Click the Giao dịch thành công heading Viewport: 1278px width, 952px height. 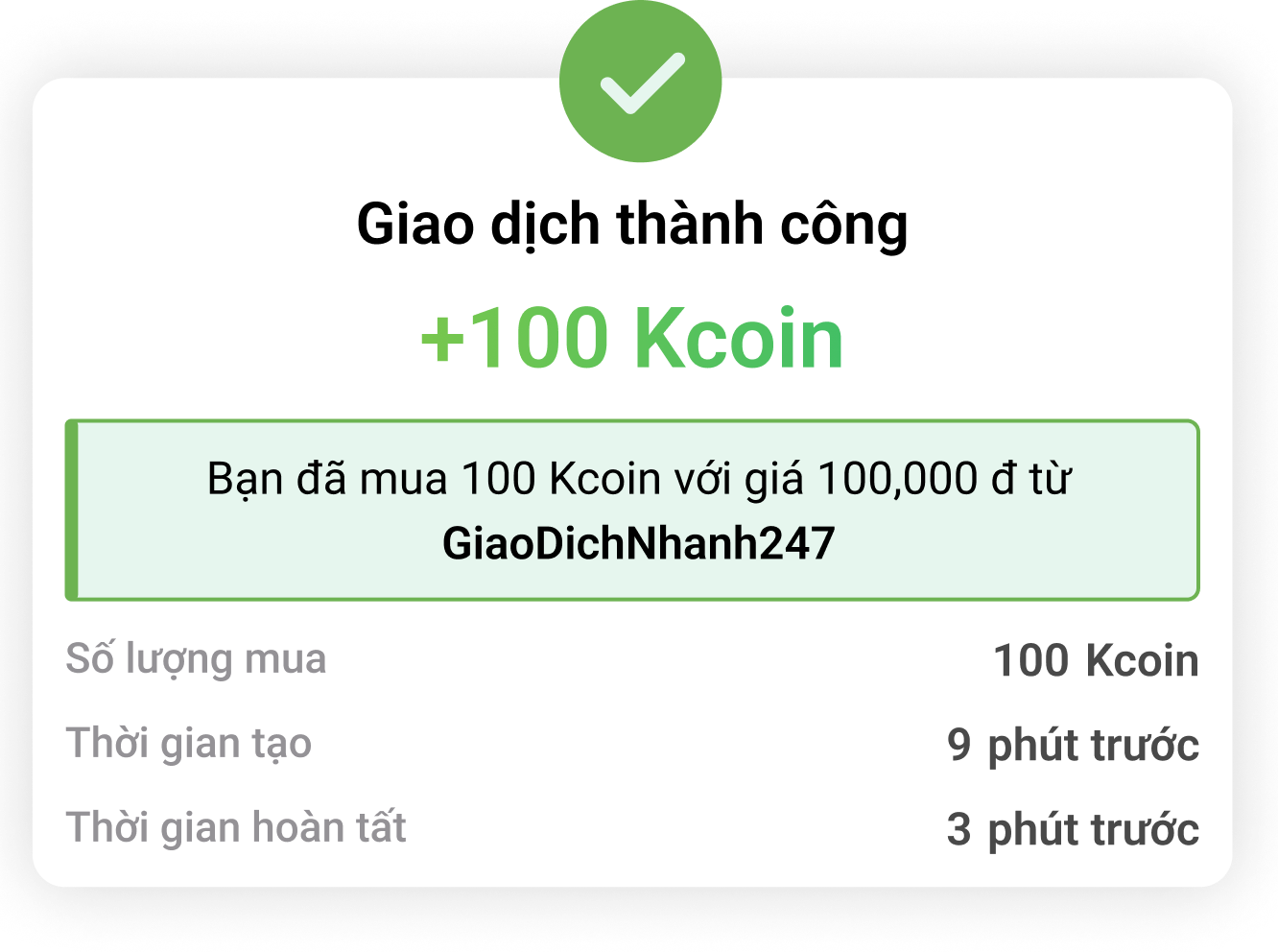tap(632, 225)
